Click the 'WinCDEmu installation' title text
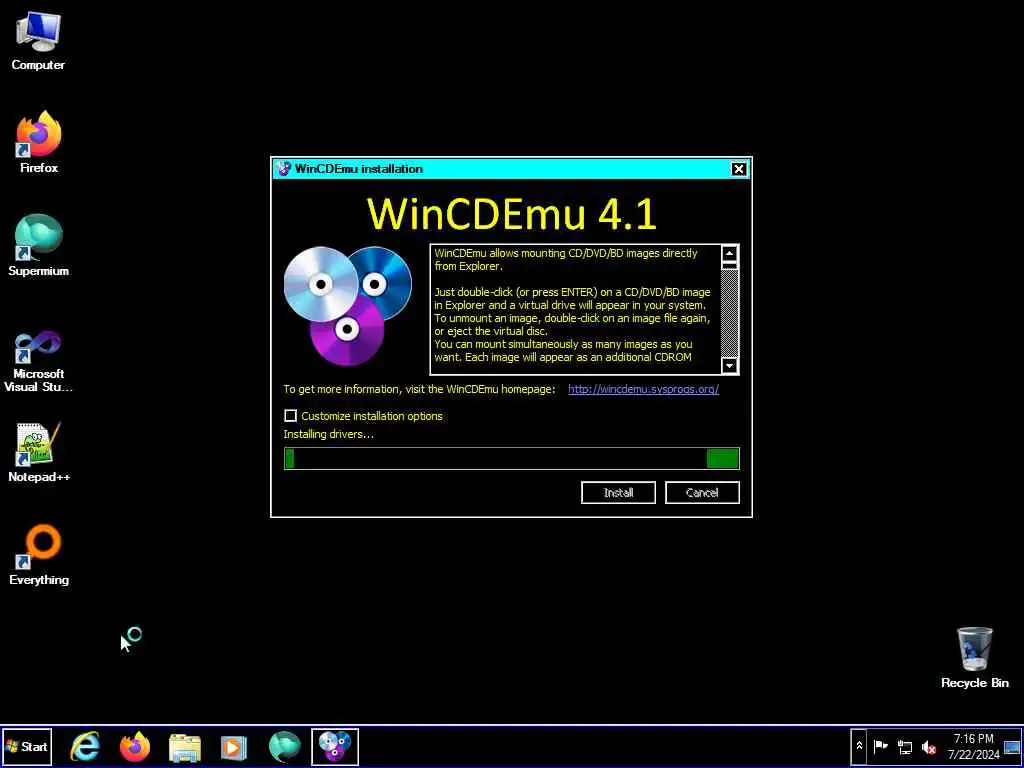The height and width of the screenshot is (768, 1024). coord(359,169)
